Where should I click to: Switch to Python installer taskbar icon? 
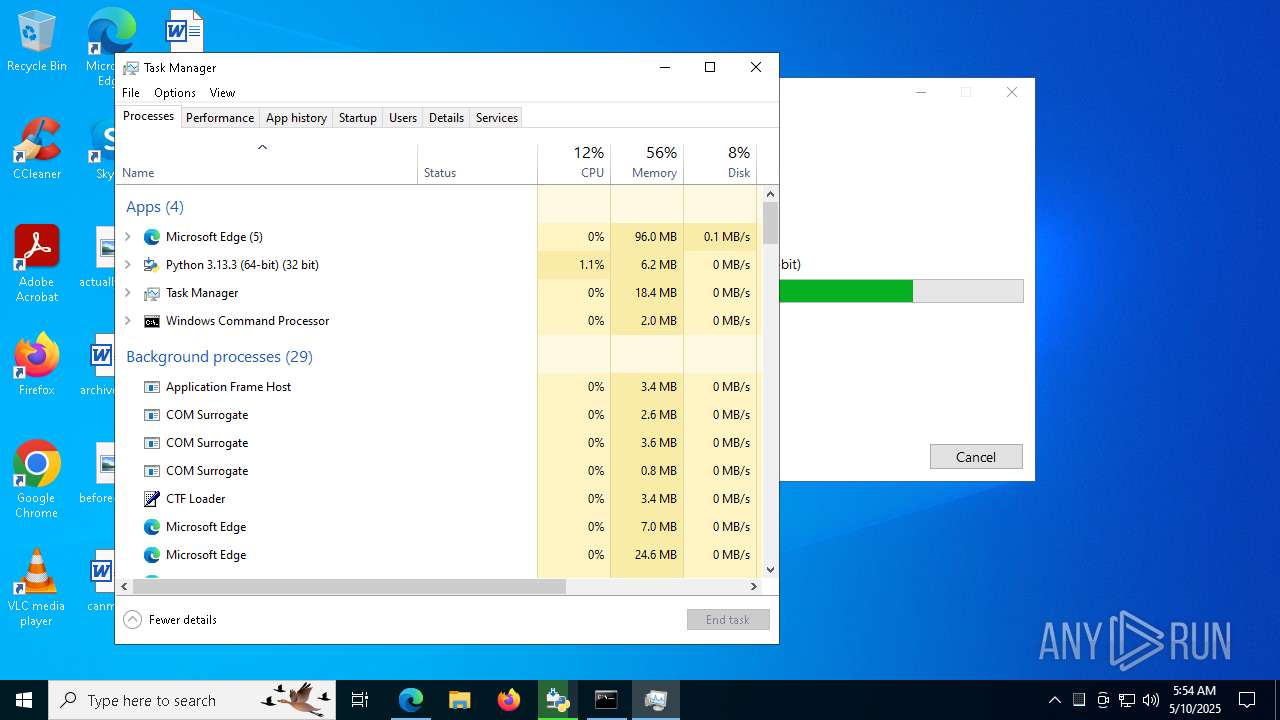click(x=557, y=700)
